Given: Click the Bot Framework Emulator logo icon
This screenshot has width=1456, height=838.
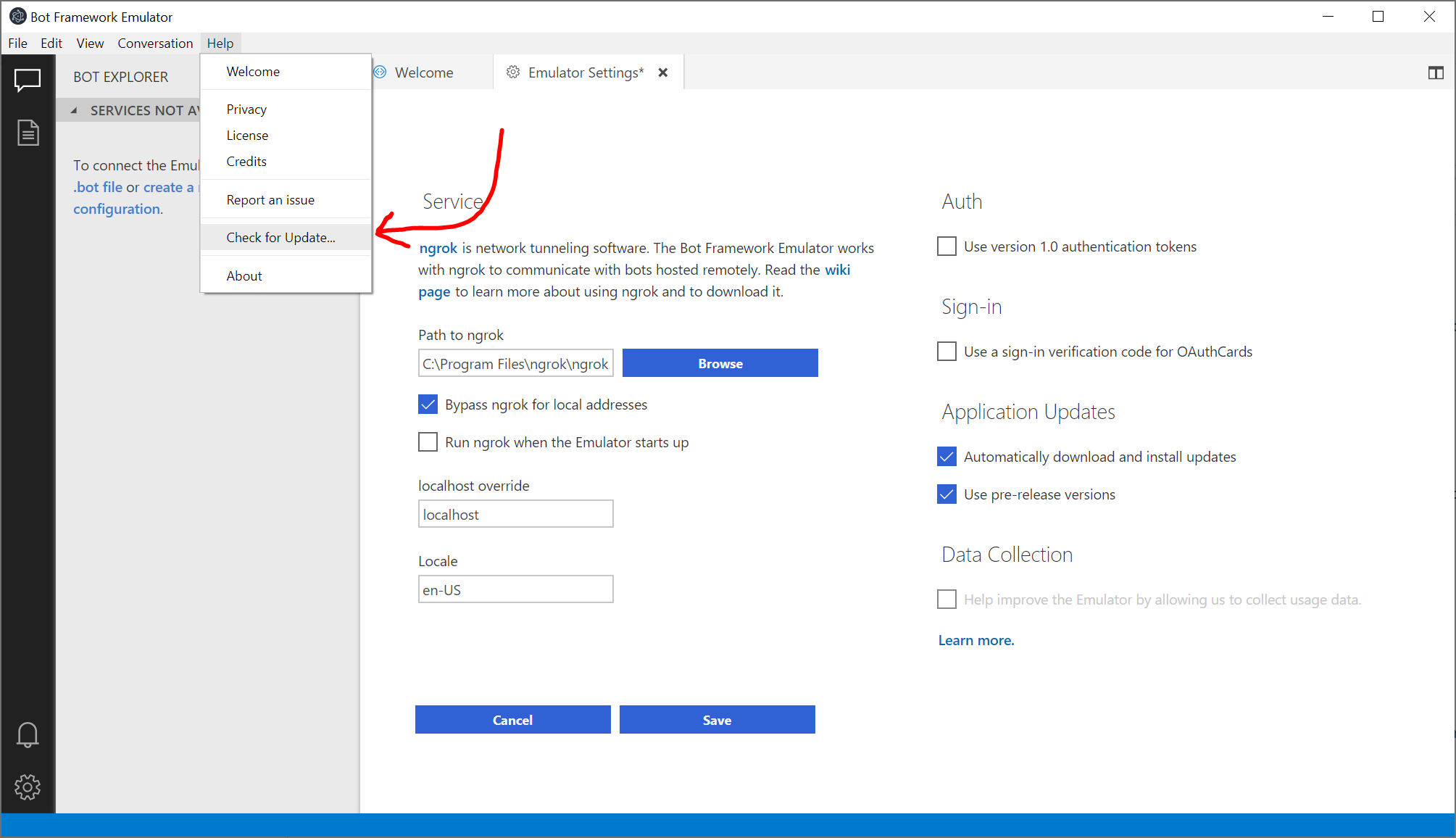Looking at the screenshot, I should [17, 16].
